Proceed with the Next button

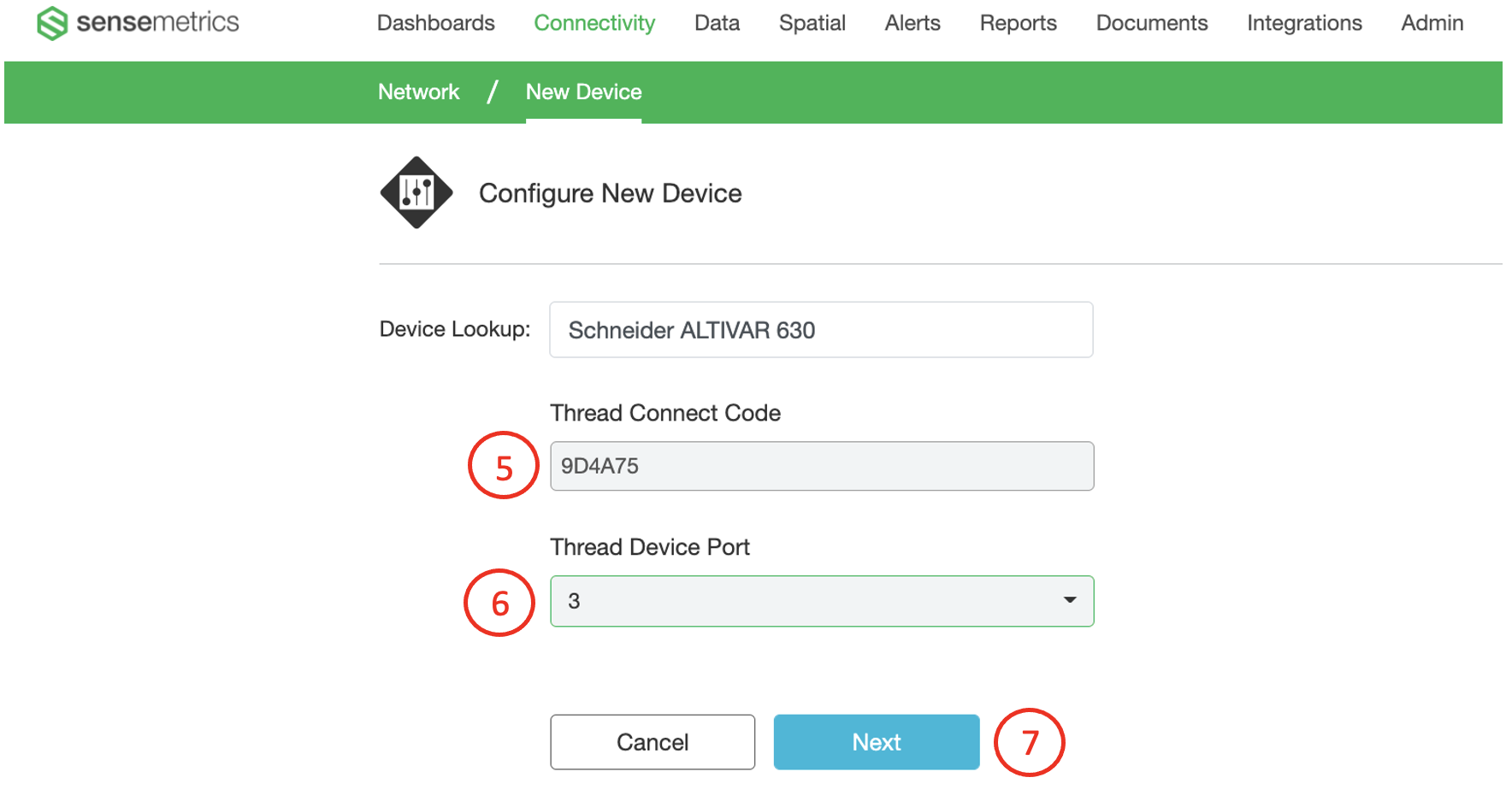[877, 742]
